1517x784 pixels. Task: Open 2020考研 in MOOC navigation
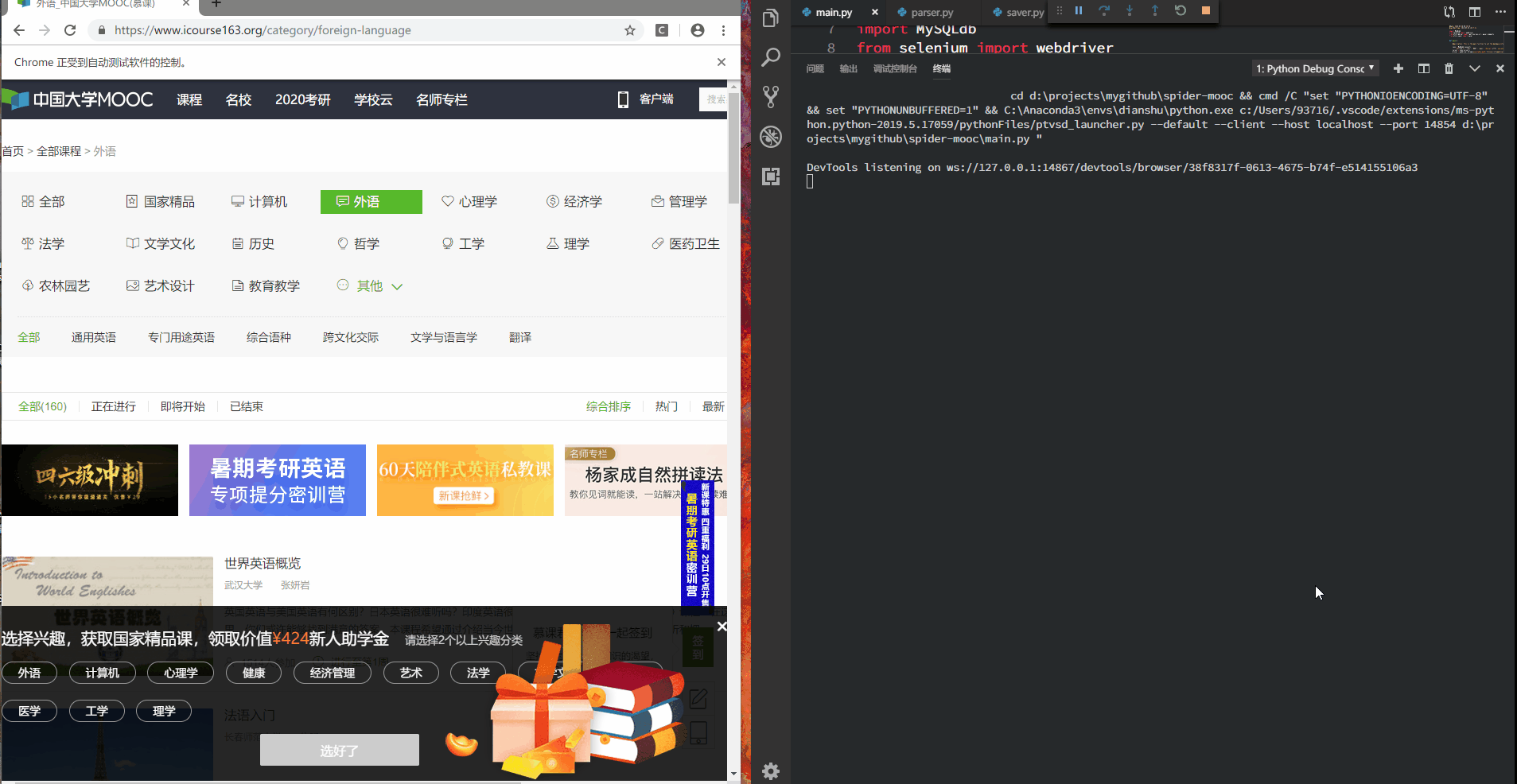(x=302, y=99)
